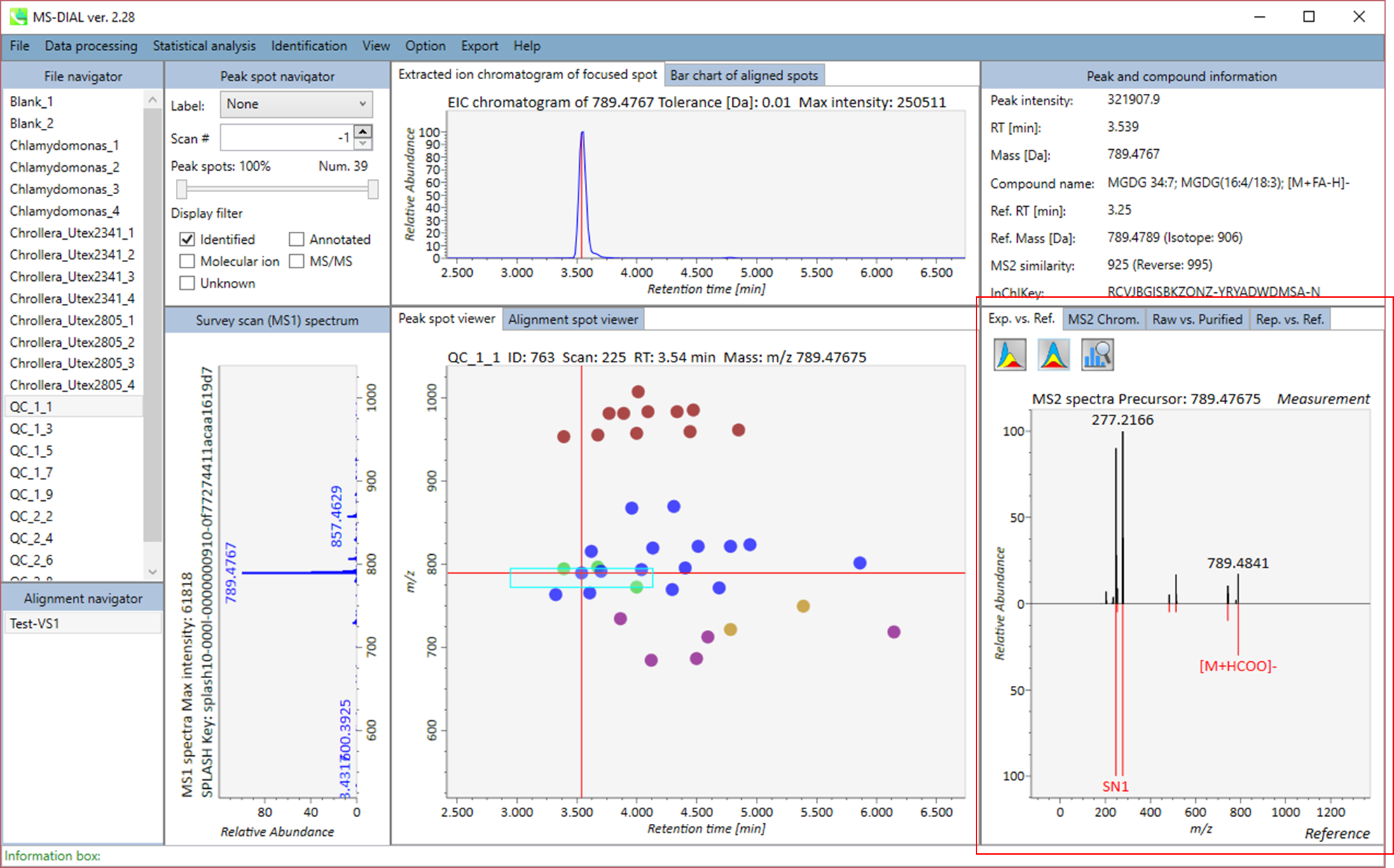Click the left handle of peak spots slider
The width and height of the screenshot is (1394, 868).
(181, 189)
